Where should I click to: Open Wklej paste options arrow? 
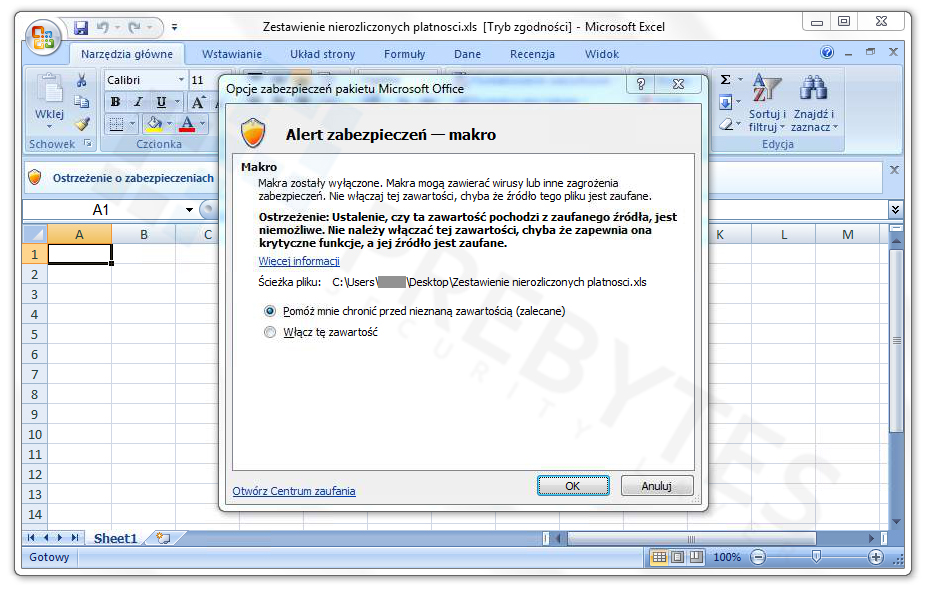[x=50, y=126]
